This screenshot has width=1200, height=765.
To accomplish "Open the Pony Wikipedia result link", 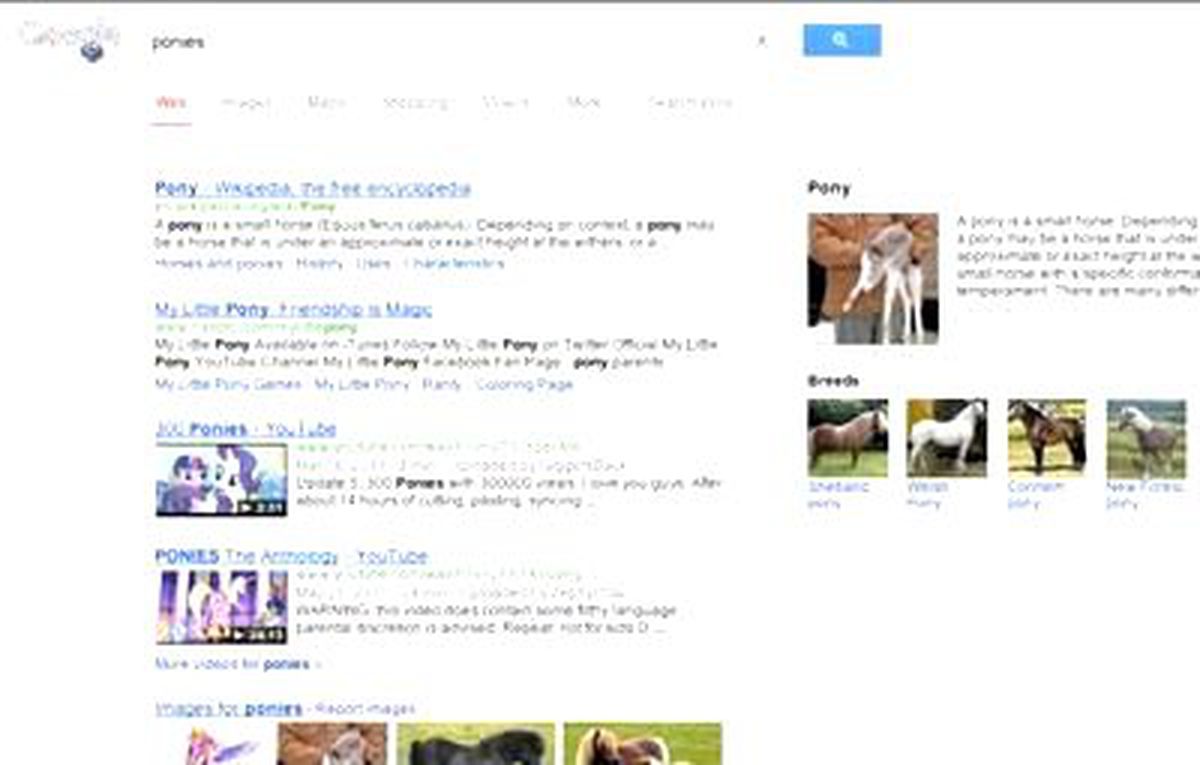I will pos(313,188).
